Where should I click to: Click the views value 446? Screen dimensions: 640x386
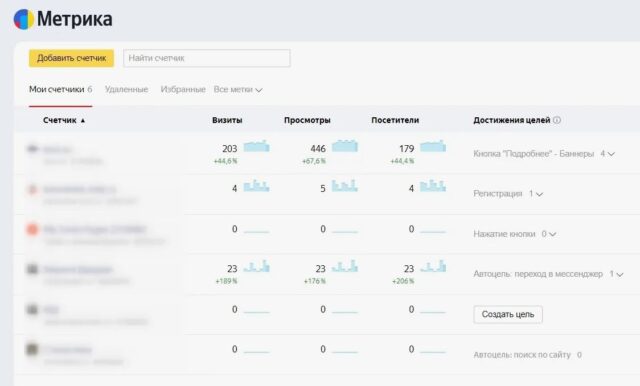click(318, 149)
